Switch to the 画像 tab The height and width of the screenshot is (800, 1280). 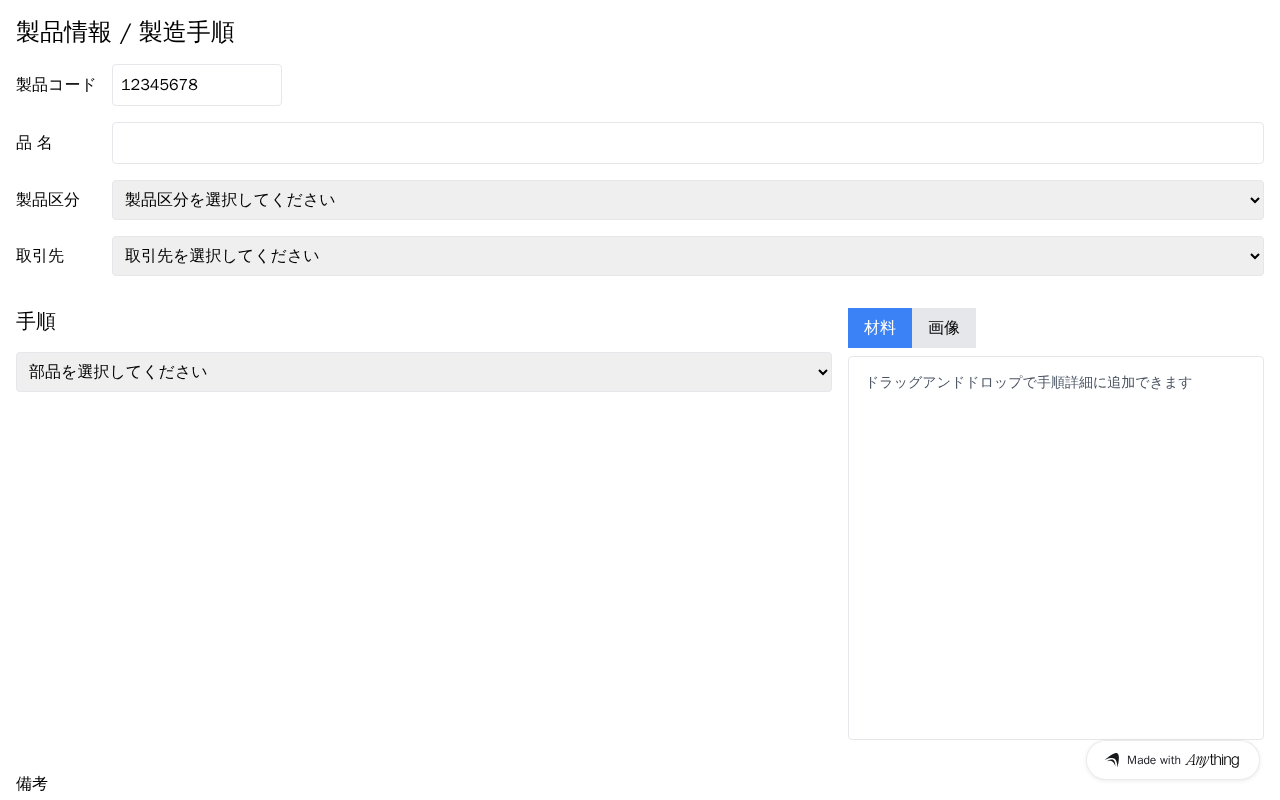[x=944, y=328]
